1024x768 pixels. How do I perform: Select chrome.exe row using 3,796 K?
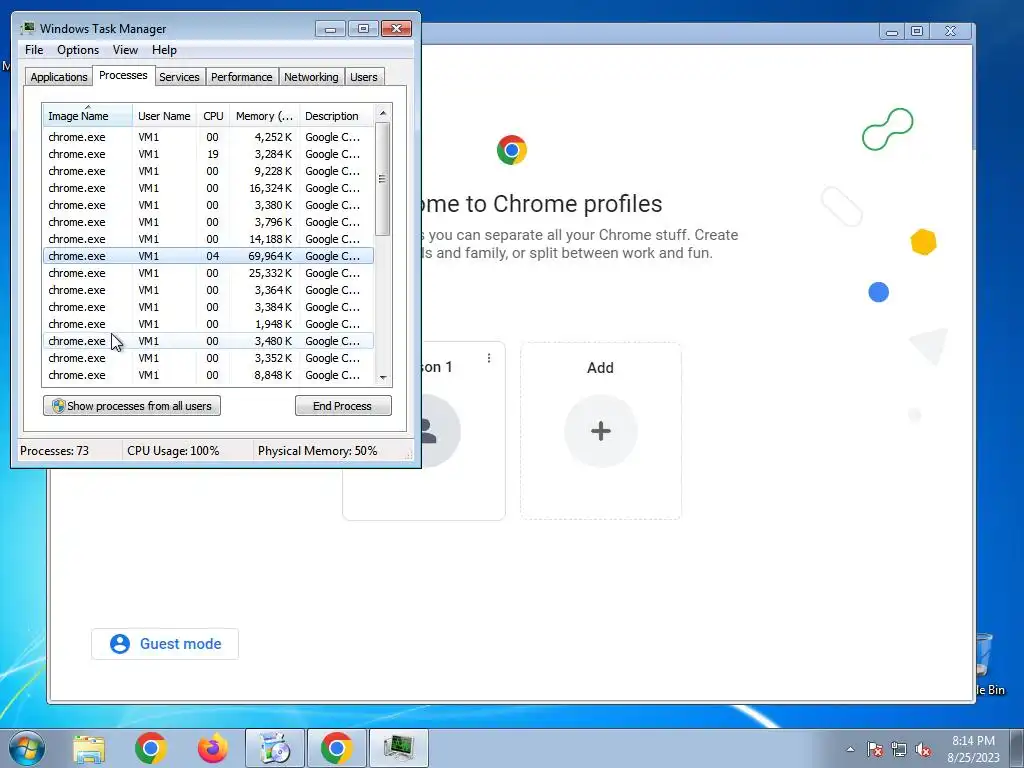(x=208, y=222)
